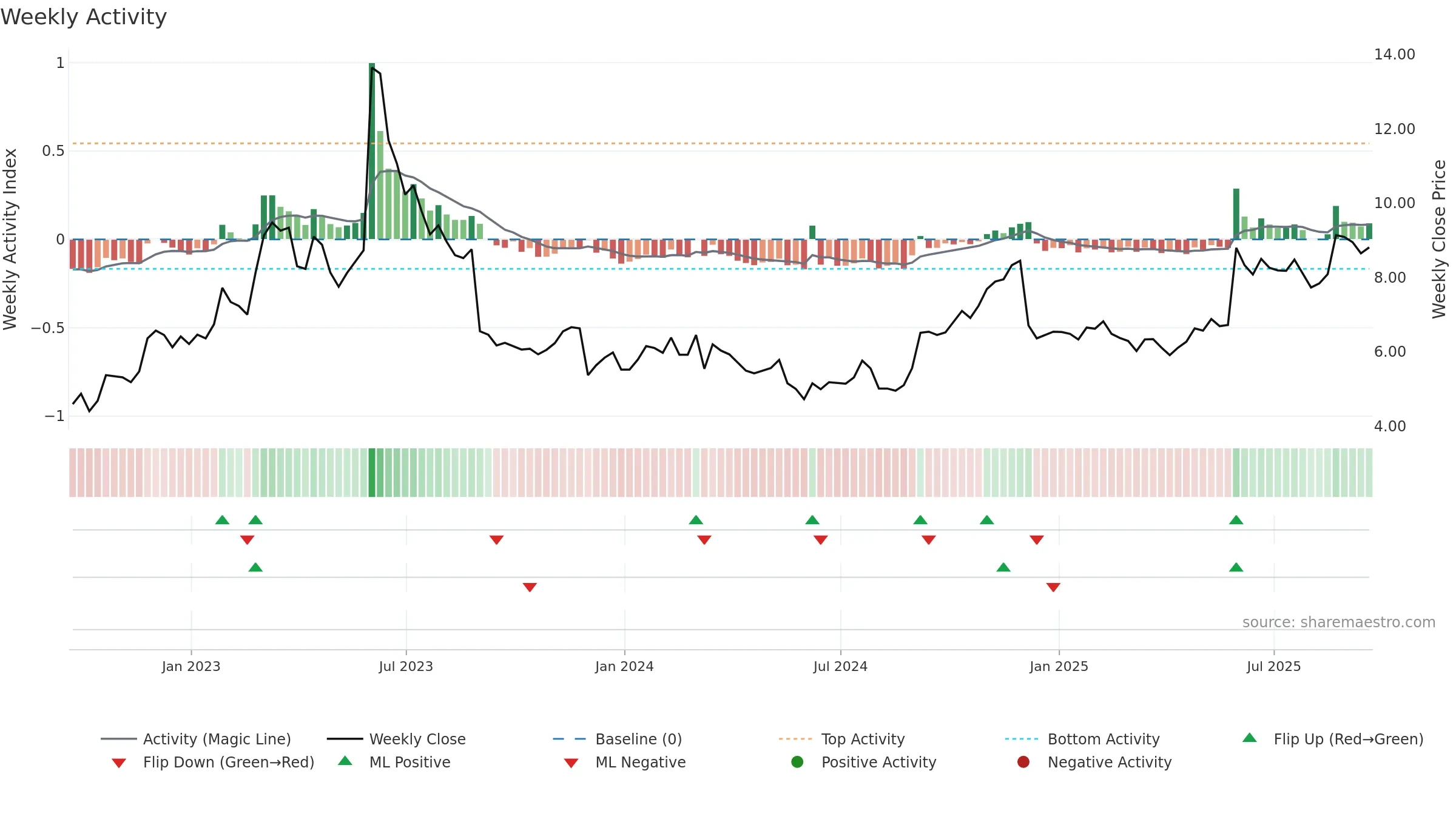The width and height of the screenshot is (1456, 819).
Task: Click the ML Negative marker near Jan 2025
Action: coord(1053,587)
